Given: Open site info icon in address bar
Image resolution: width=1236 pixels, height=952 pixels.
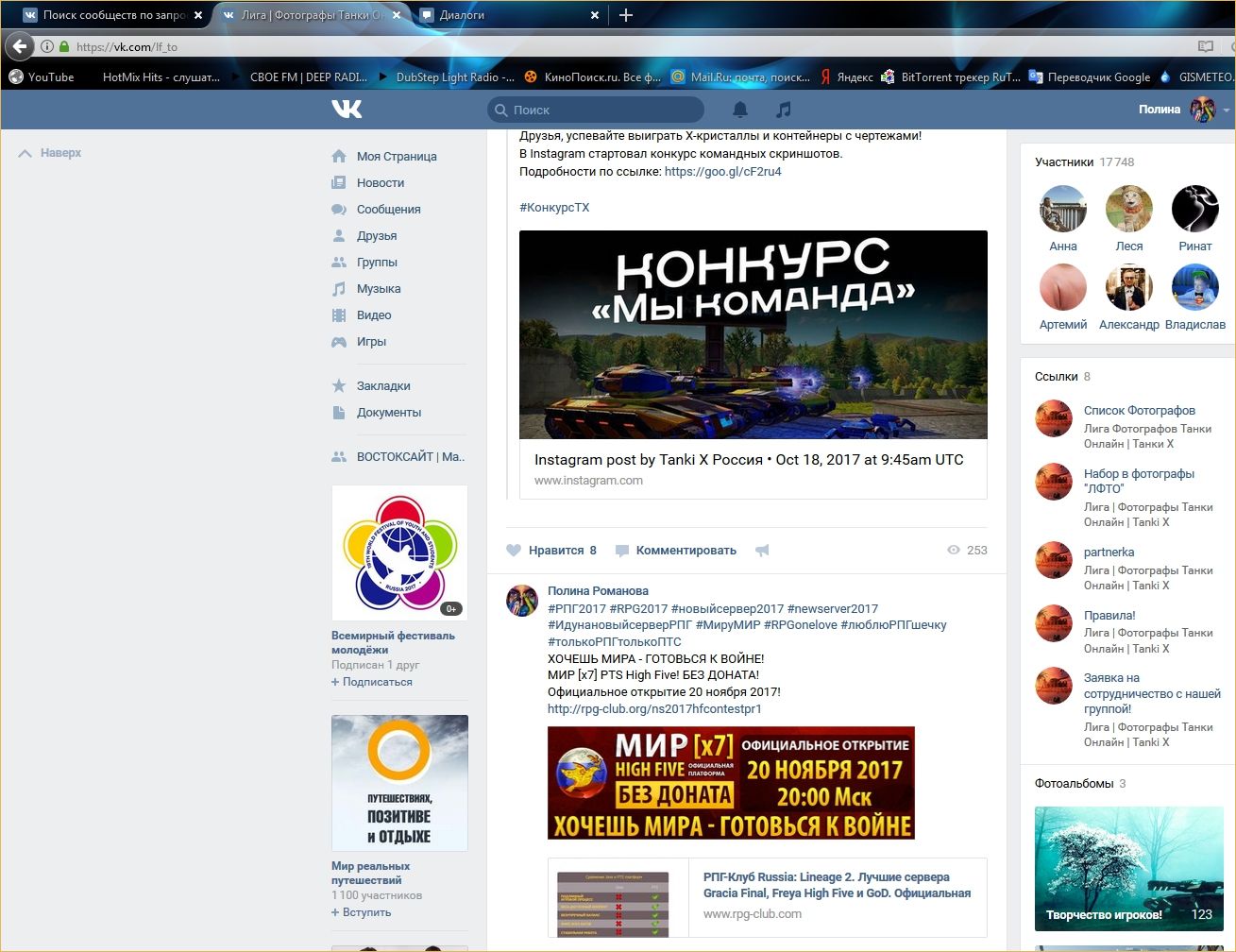Looking at the screenshot, I should pos(47,46).
